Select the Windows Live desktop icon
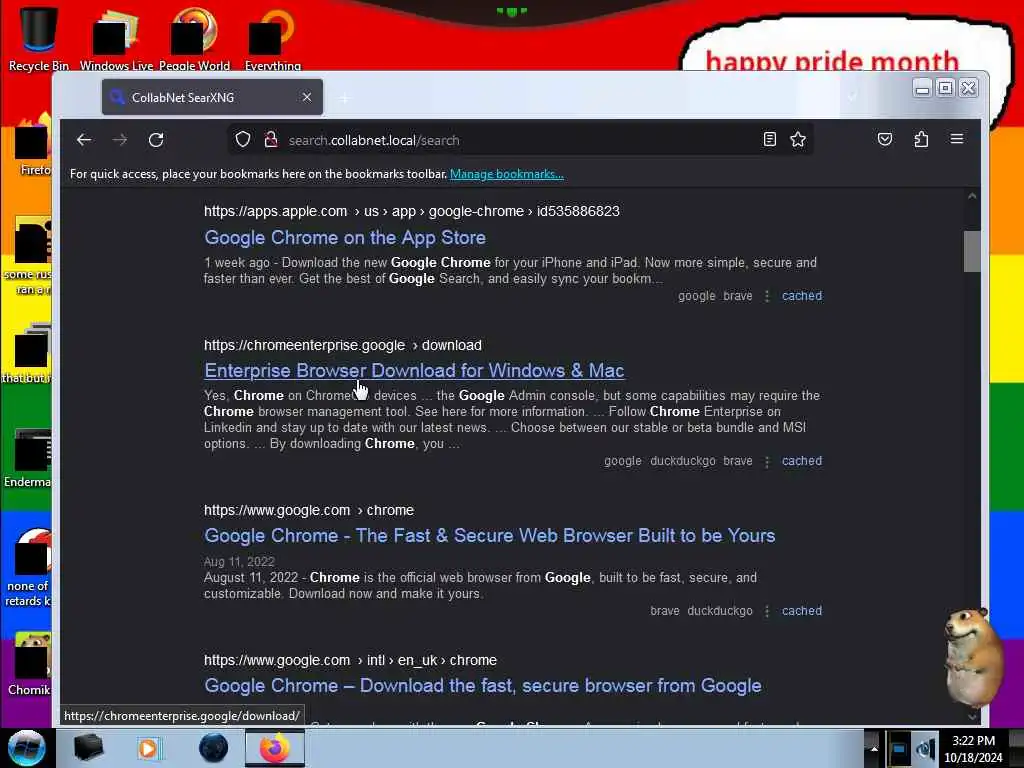 click(116, 38)
